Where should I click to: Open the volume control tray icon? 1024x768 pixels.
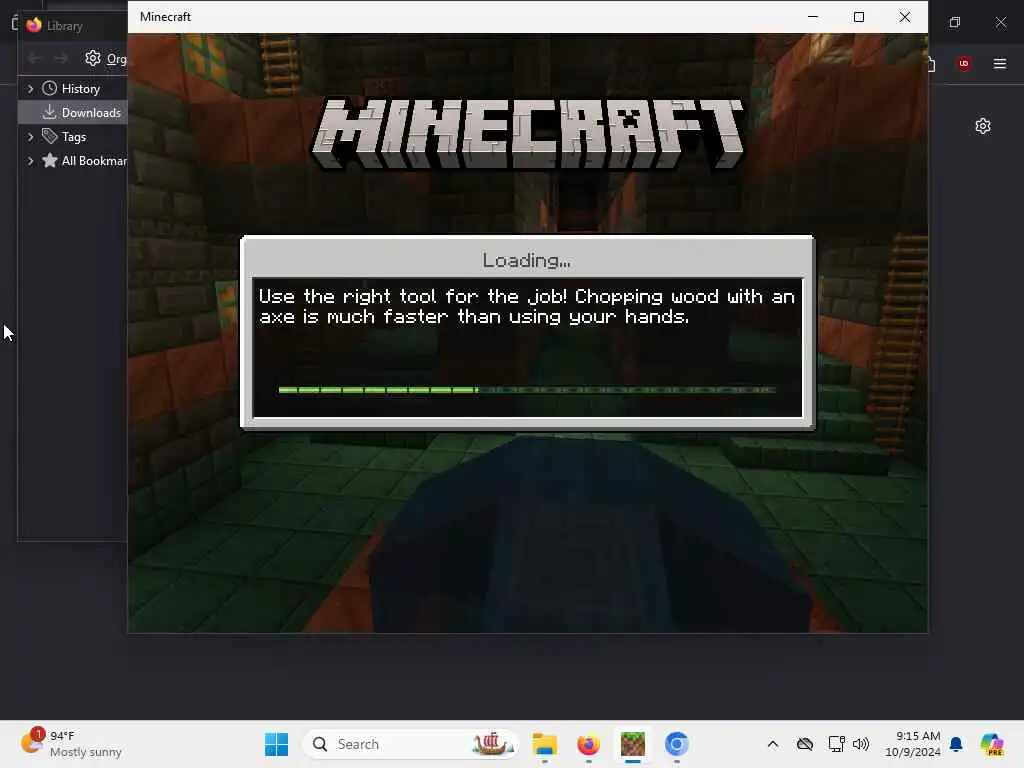[x=861, y=744]
